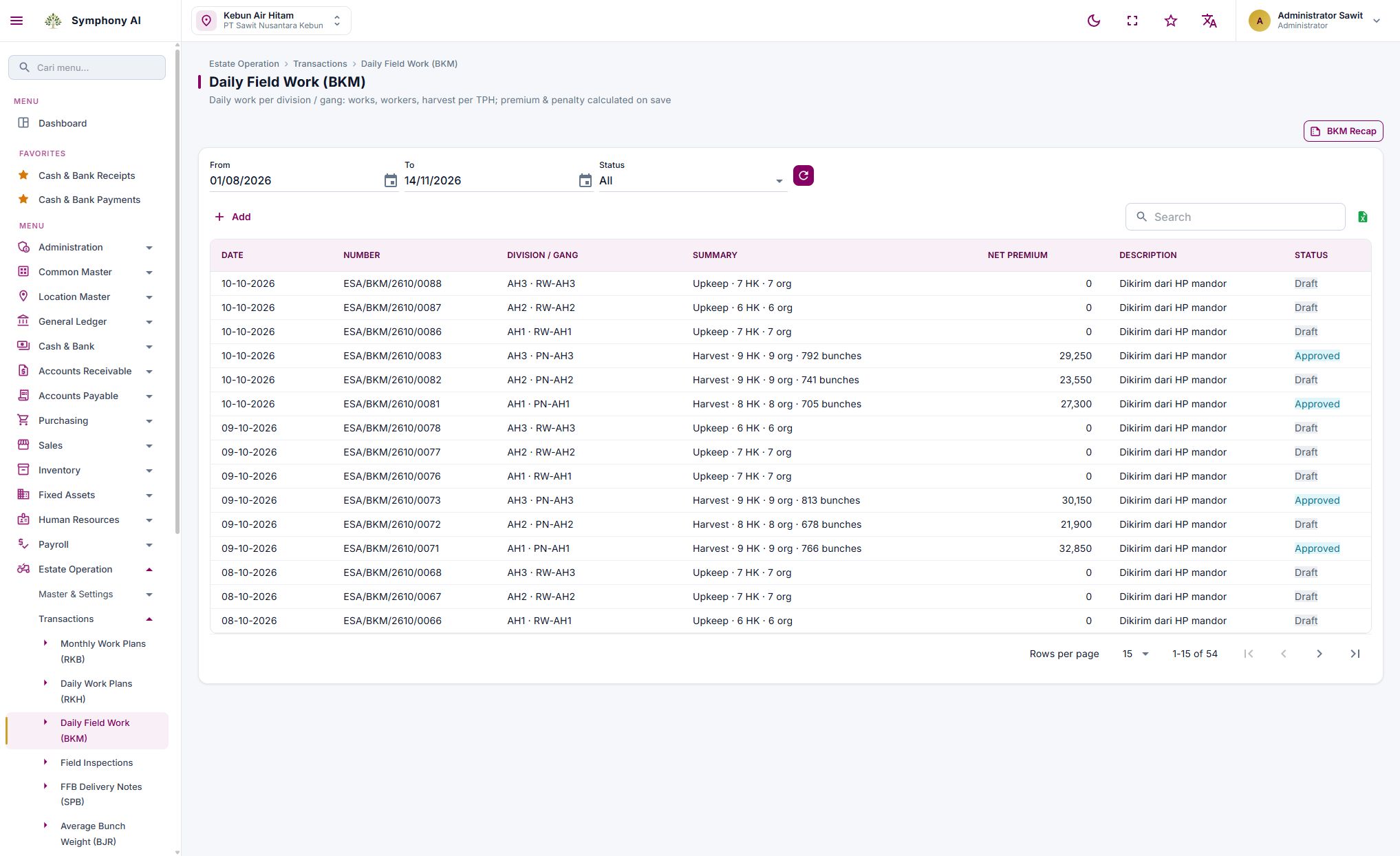
Task: Jump to the last page of results
Action: point(1355,654)
